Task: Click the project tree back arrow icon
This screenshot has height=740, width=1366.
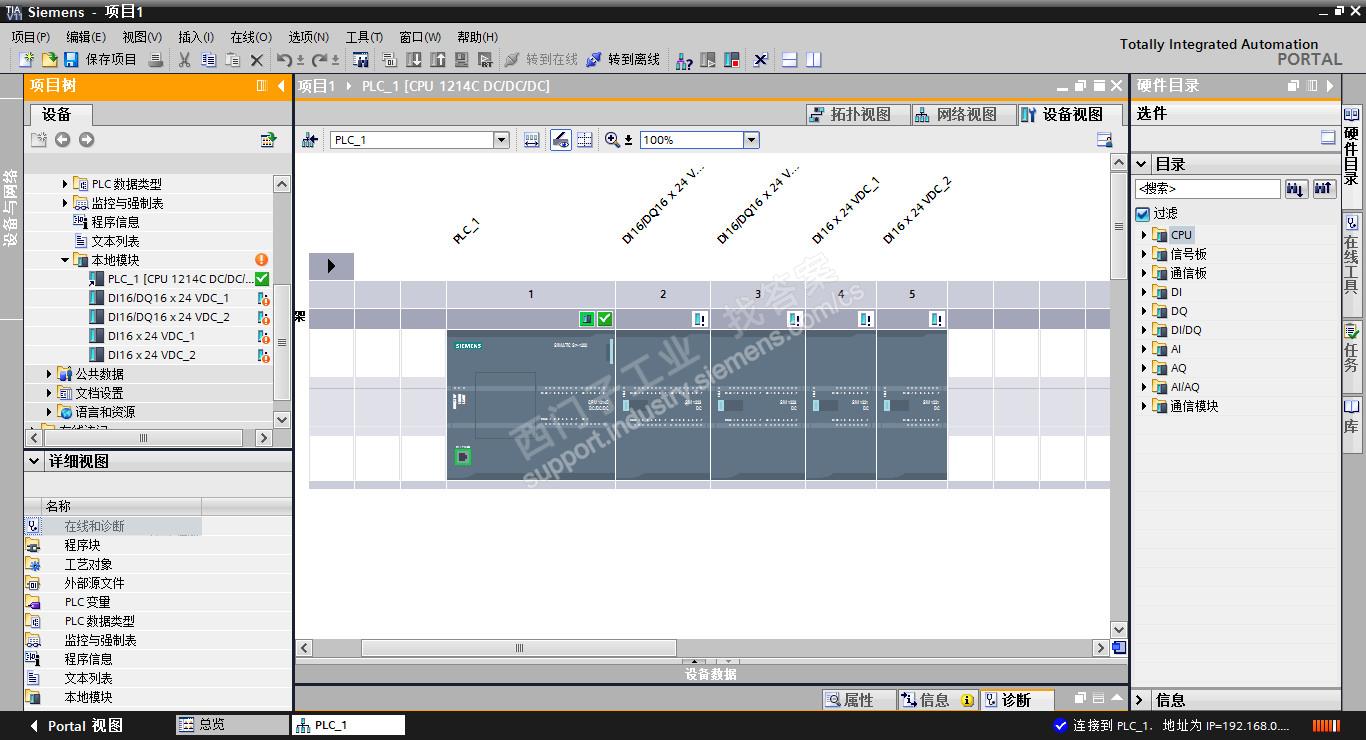Action: (x=62, y=140)
